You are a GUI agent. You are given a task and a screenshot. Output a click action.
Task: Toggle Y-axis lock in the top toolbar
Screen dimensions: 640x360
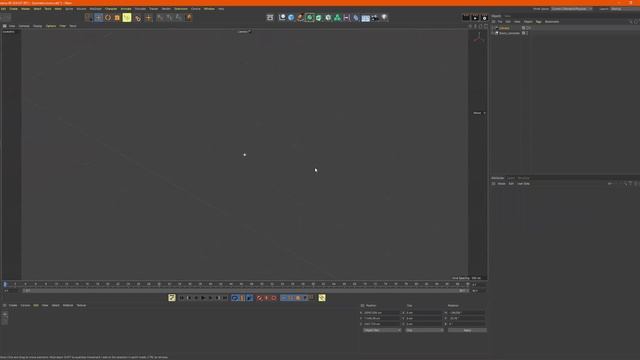click(169, 18)
